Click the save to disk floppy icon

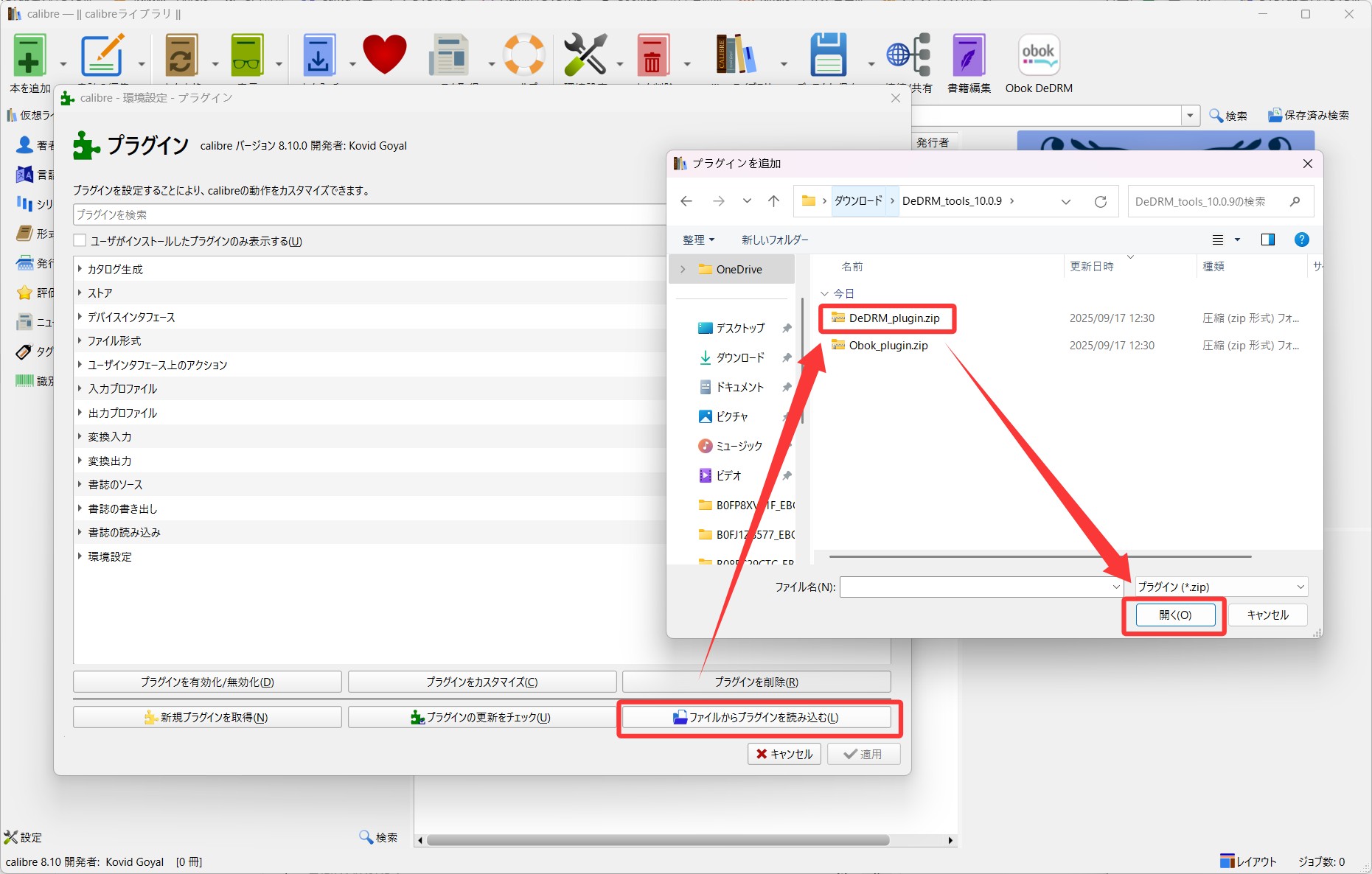(x=828, y=55)
